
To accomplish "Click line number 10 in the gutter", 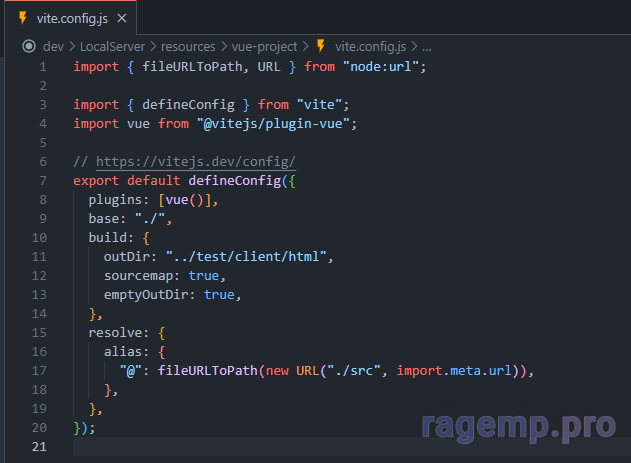I will click(x=39, y=238).
